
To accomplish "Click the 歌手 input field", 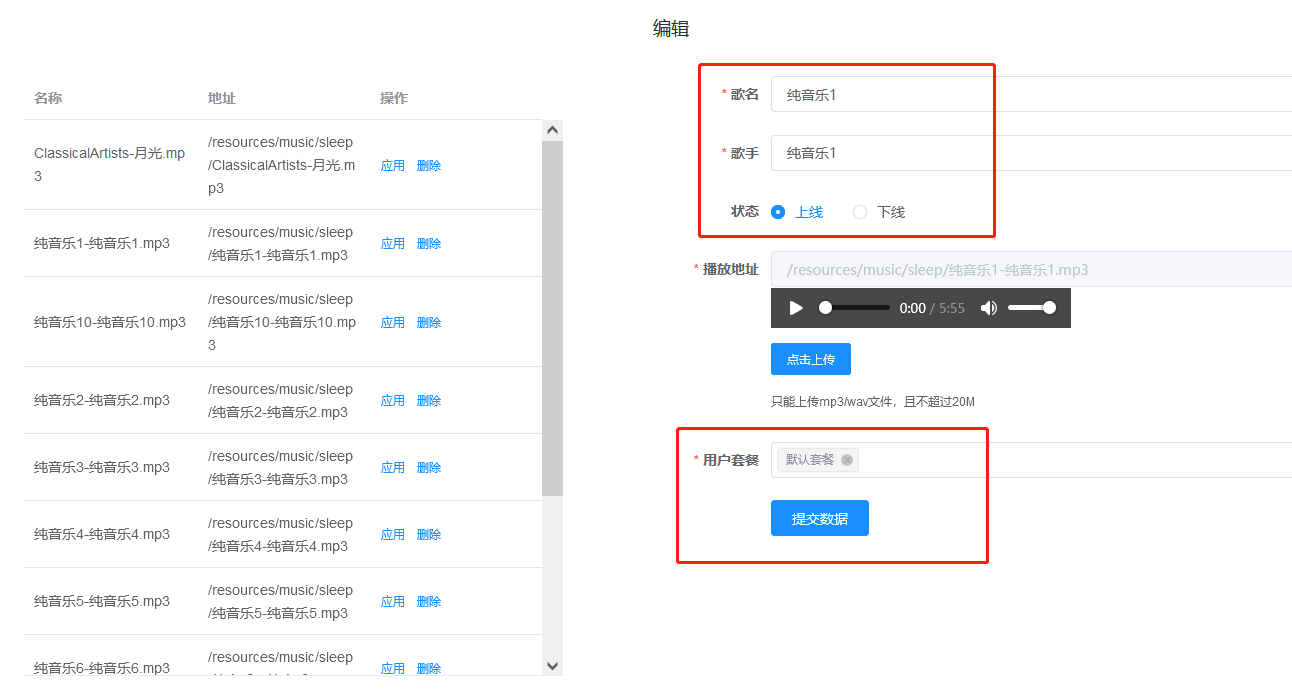I will [1030, 153].
